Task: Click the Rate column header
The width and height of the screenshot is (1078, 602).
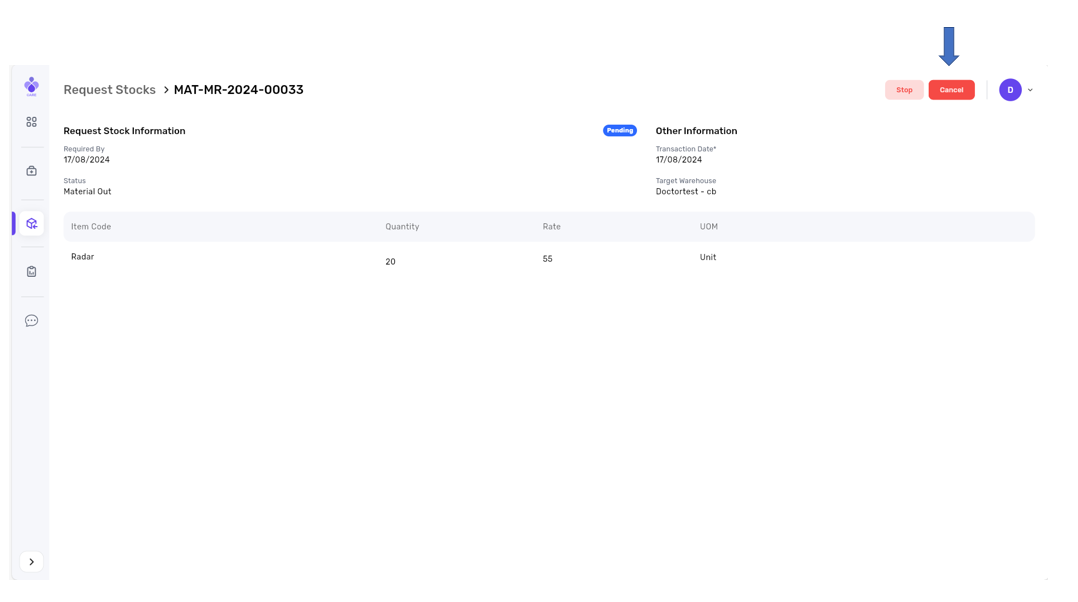Action: click(551, 227)
